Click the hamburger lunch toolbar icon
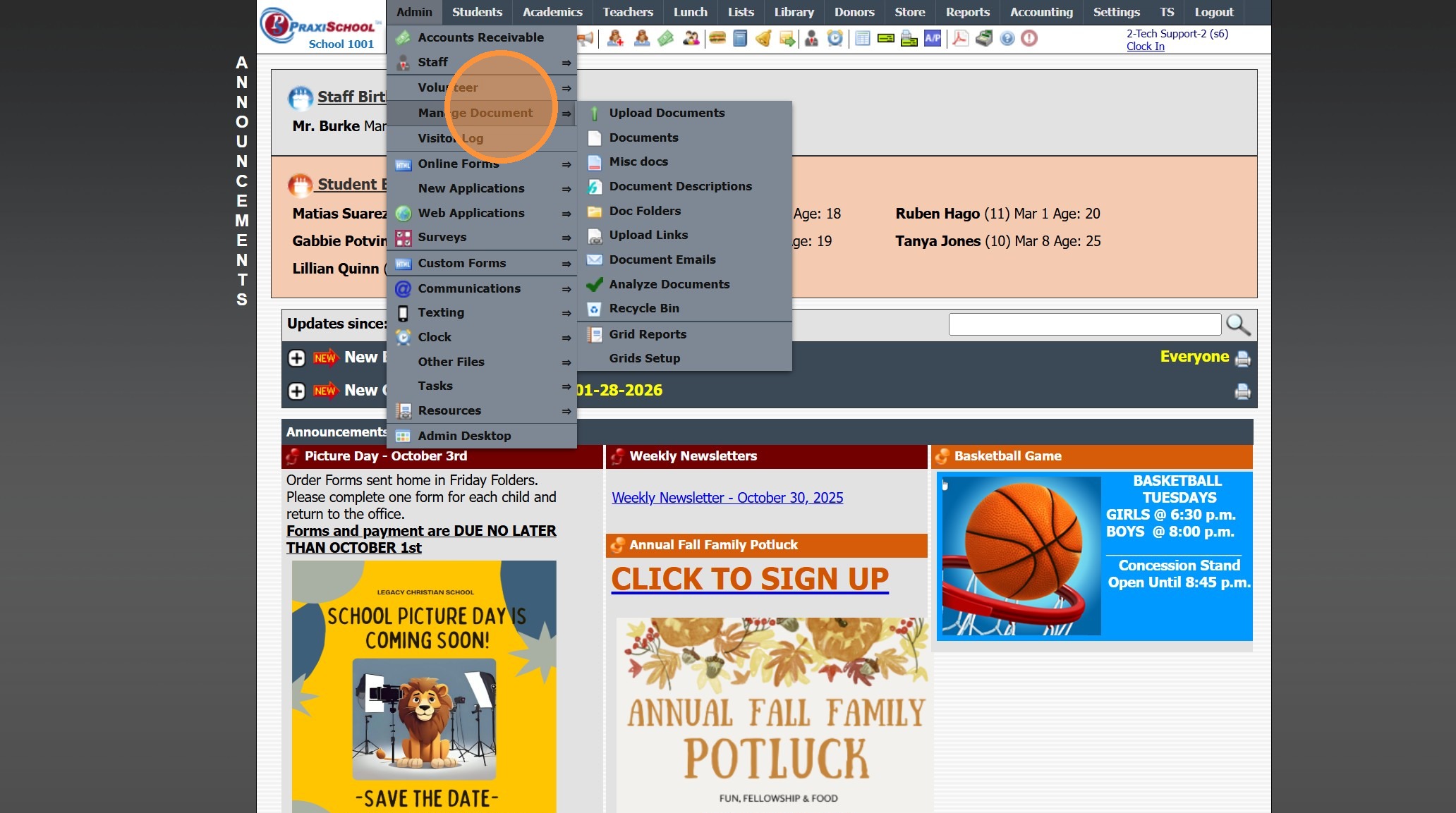Screen dimensions: 1456x813 [717, 38]
